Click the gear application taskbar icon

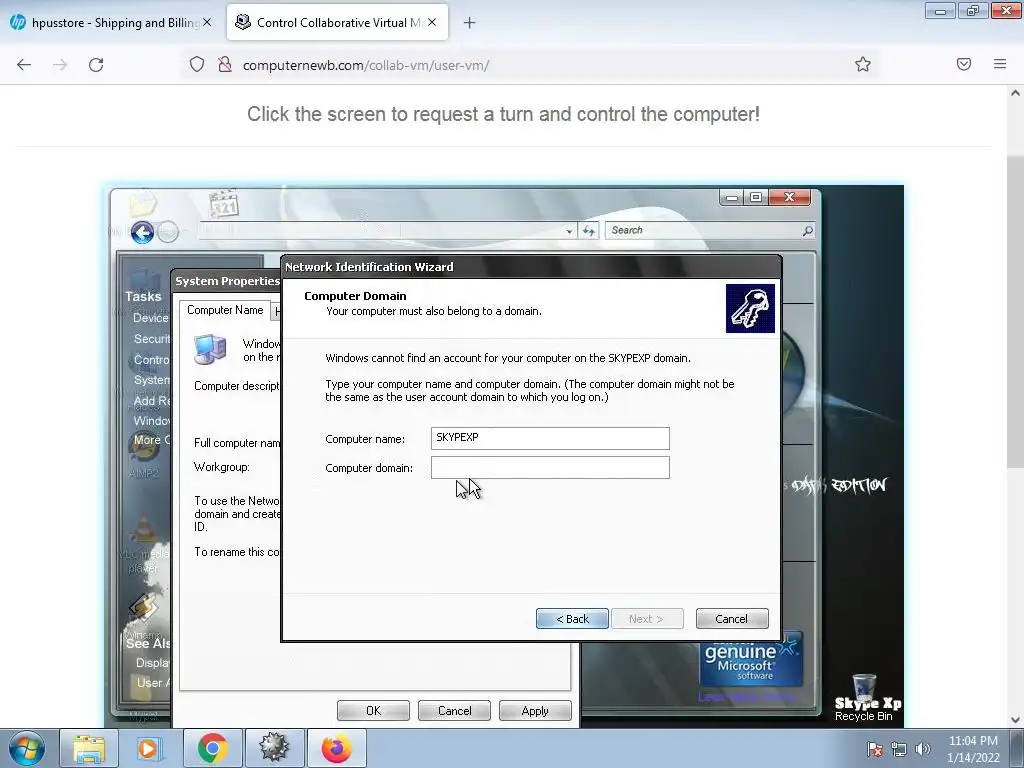[x=274, y=748]
